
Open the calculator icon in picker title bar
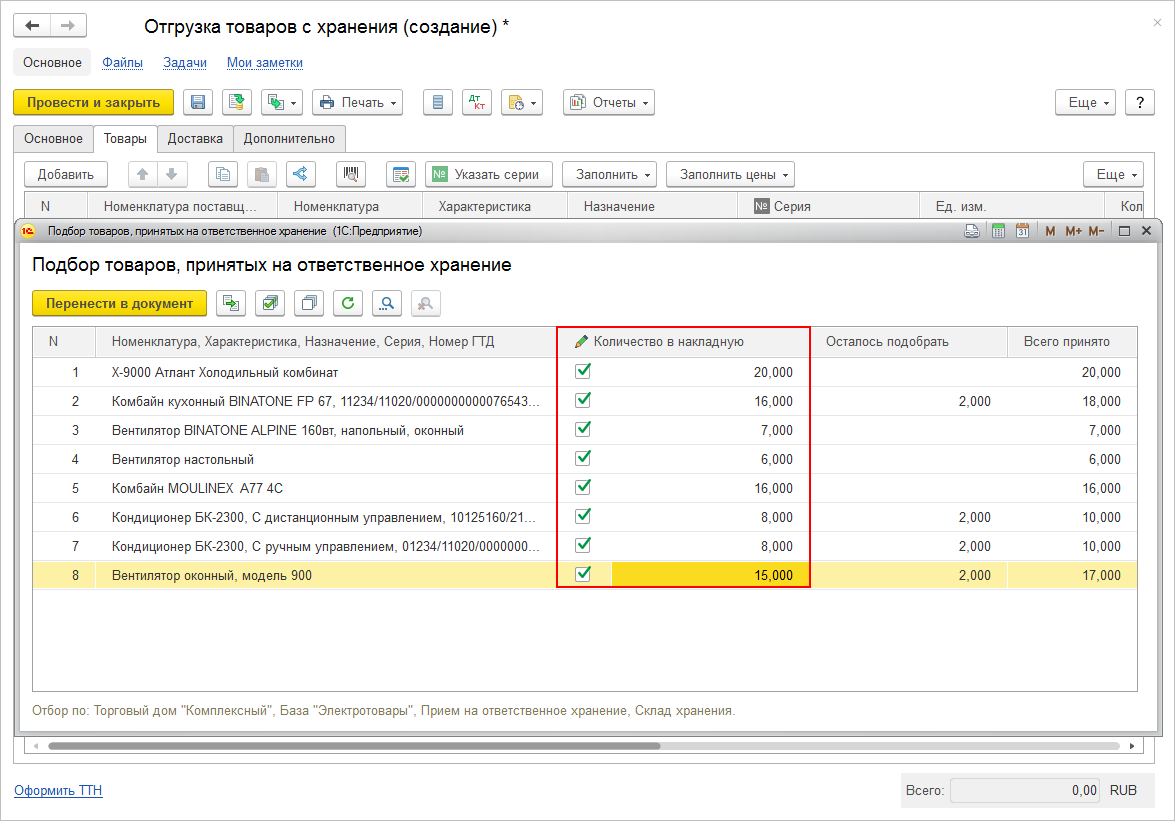tap(998, 231)
